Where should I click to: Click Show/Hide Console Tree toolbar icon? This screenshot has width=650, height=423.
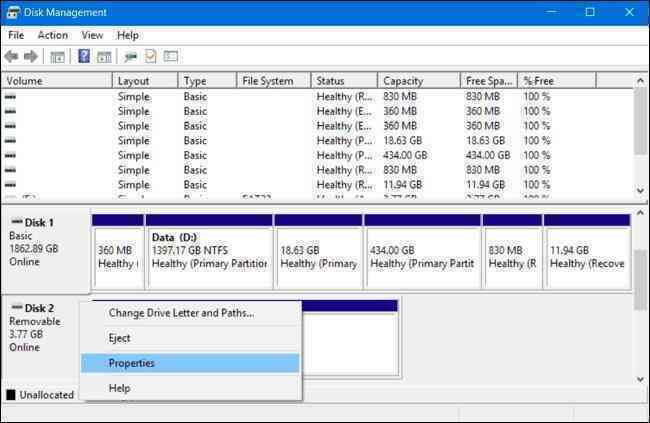coord(57,57)
